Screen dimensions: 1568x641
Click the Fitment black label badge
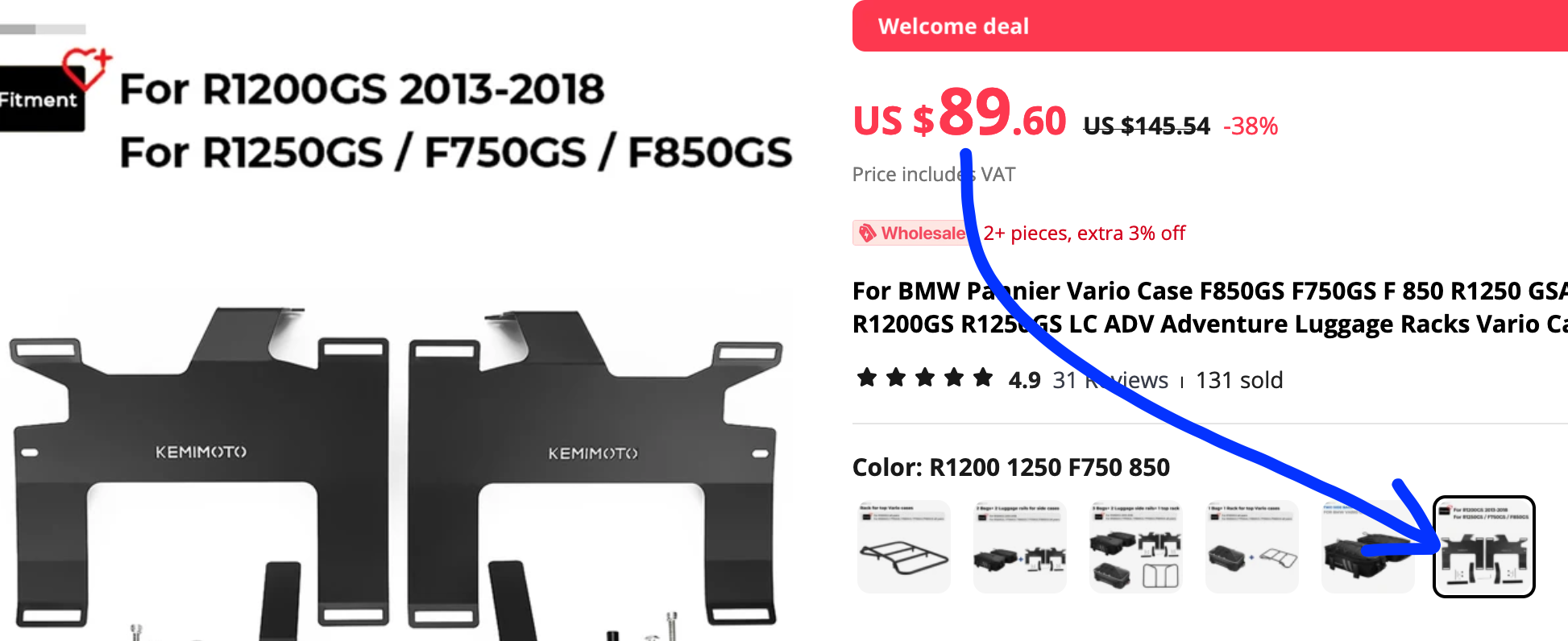pyautogui.click(x=40, y=100)
